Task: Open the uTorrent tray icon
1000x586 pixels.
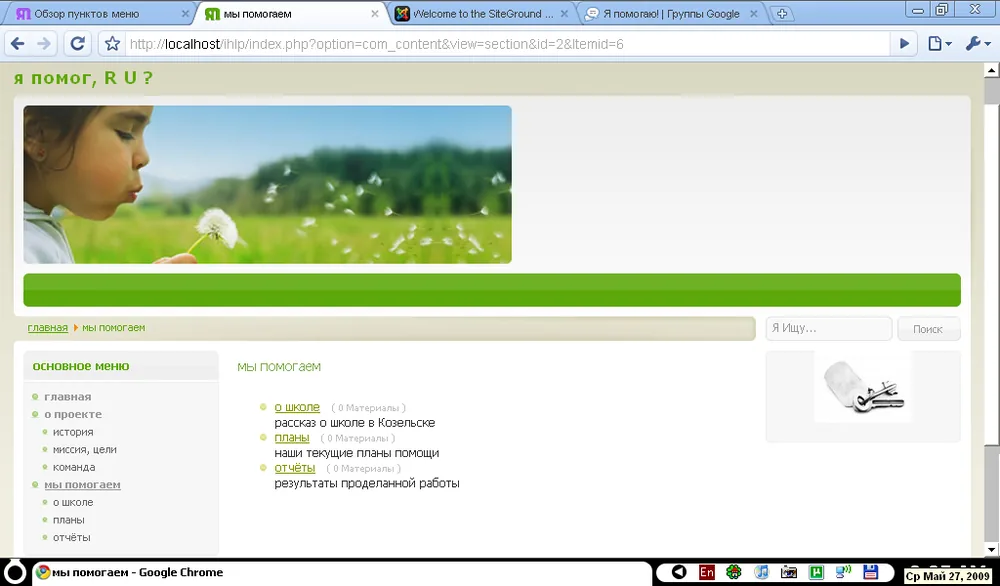Action: (x=816, y=572)
